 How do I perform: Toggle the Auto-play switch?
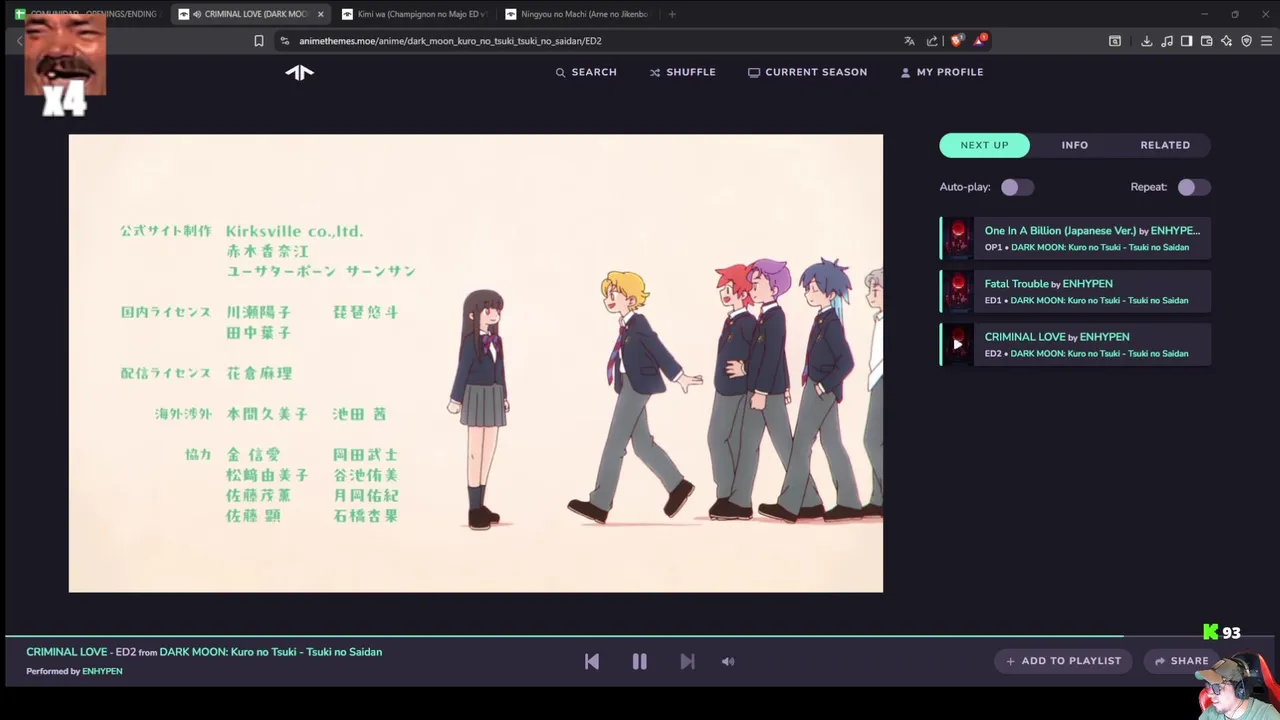[1017, 187]
